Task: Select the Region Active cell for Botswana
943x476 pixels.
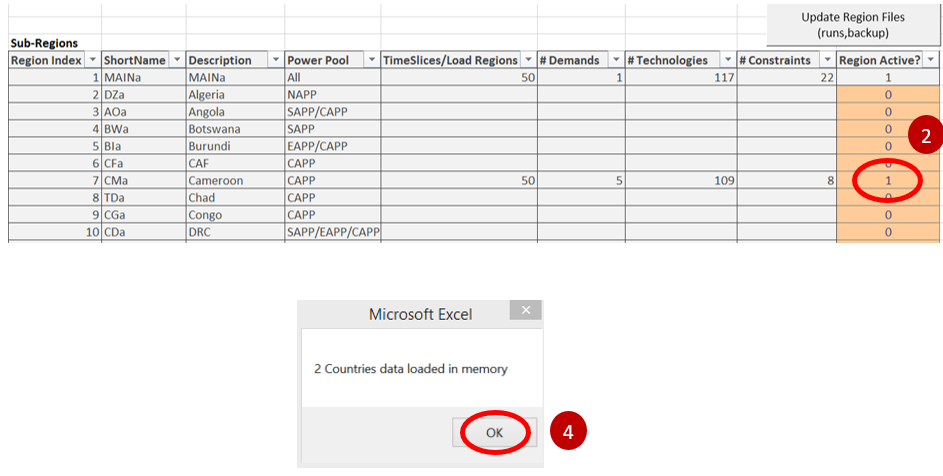Action: [888, 129]
